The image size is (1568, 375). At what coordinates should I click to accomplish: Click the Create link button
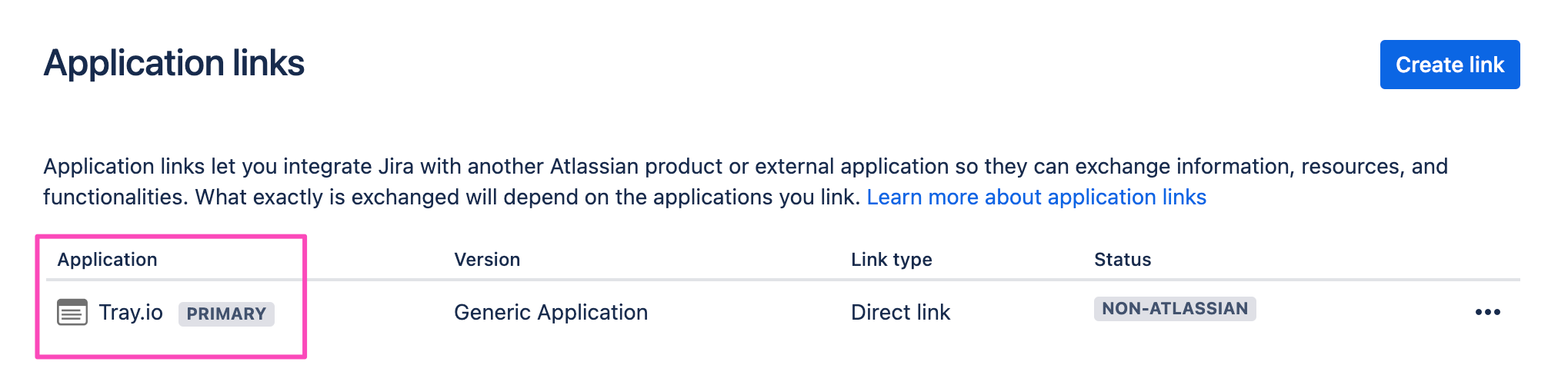(x=1449, y=65)
